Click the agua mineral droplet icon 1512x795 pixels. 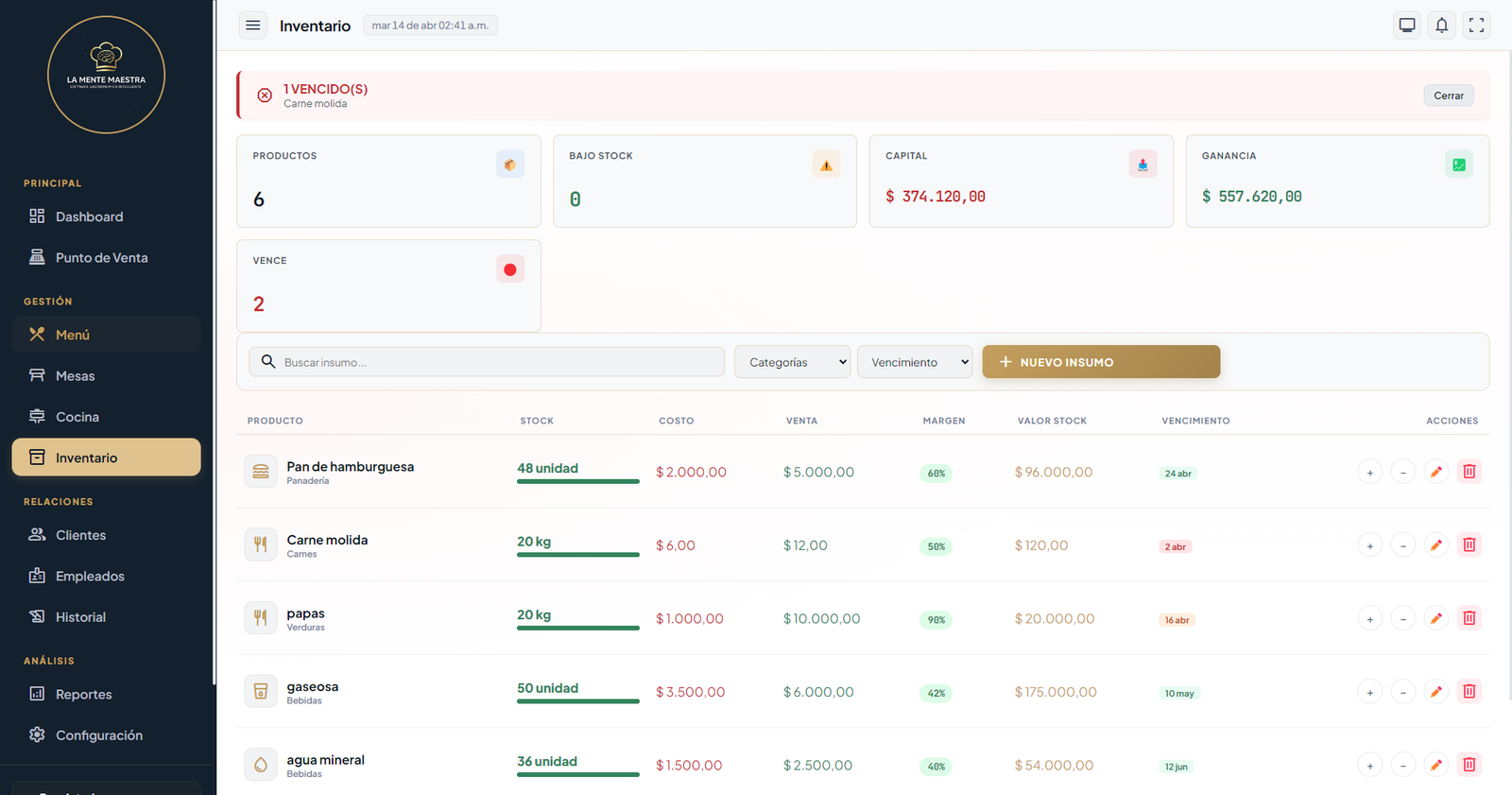coord(261,765)
